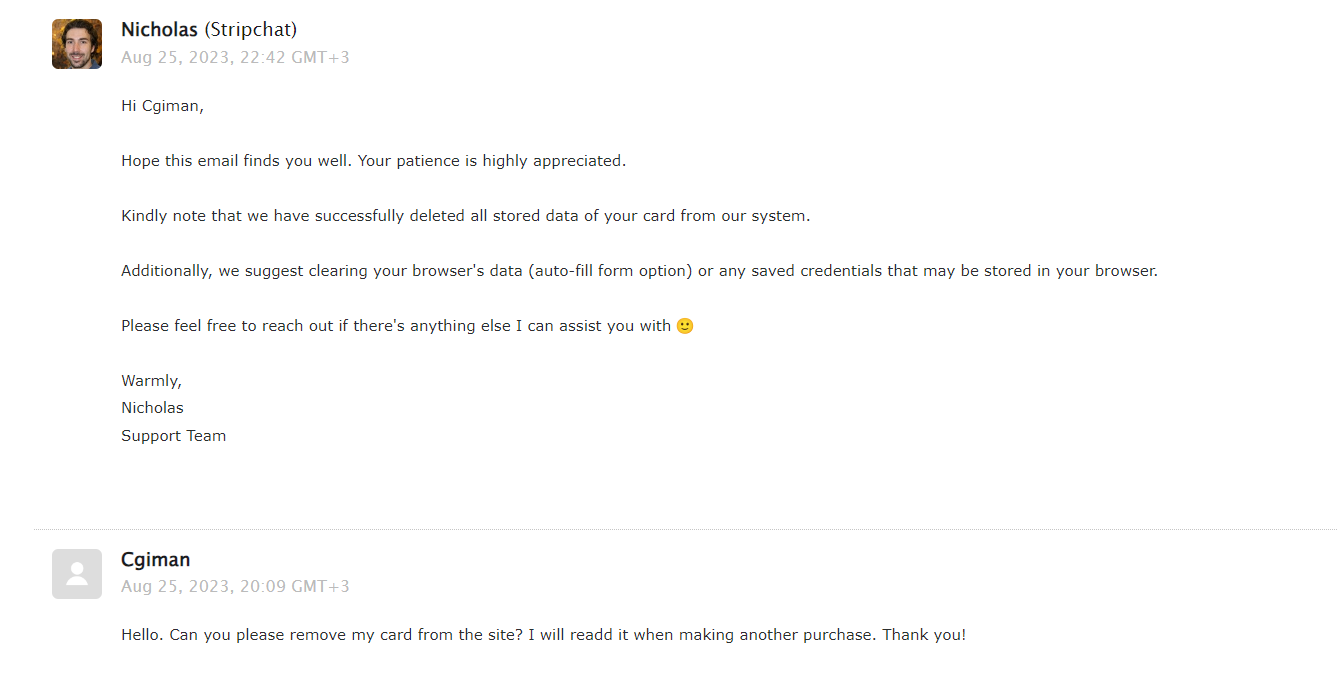Click the dotted divider between messages
This screenshot has height=681, width=1337.
click(685, 529)
